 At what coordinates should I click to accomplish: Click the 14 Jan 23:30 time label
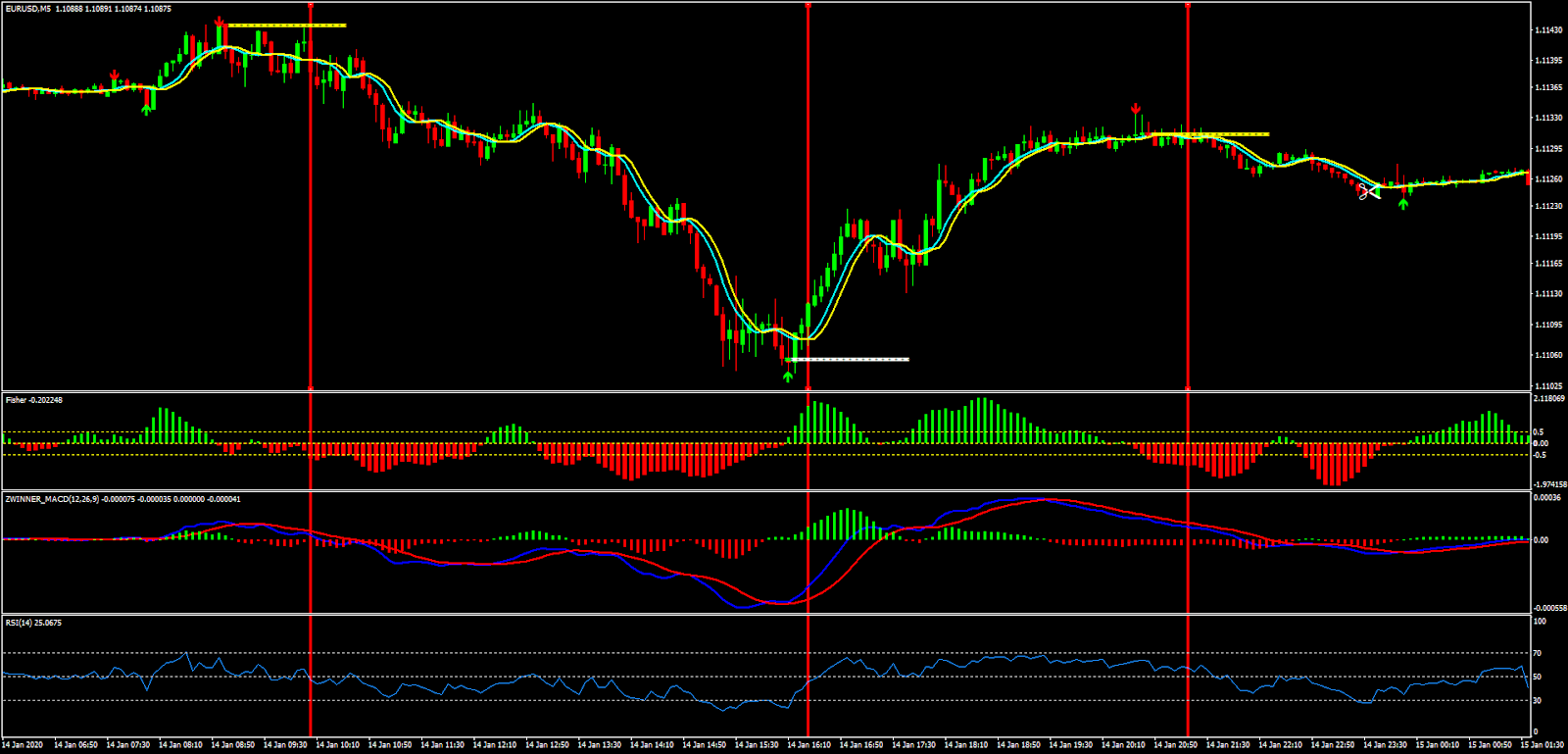point(1385,745)
